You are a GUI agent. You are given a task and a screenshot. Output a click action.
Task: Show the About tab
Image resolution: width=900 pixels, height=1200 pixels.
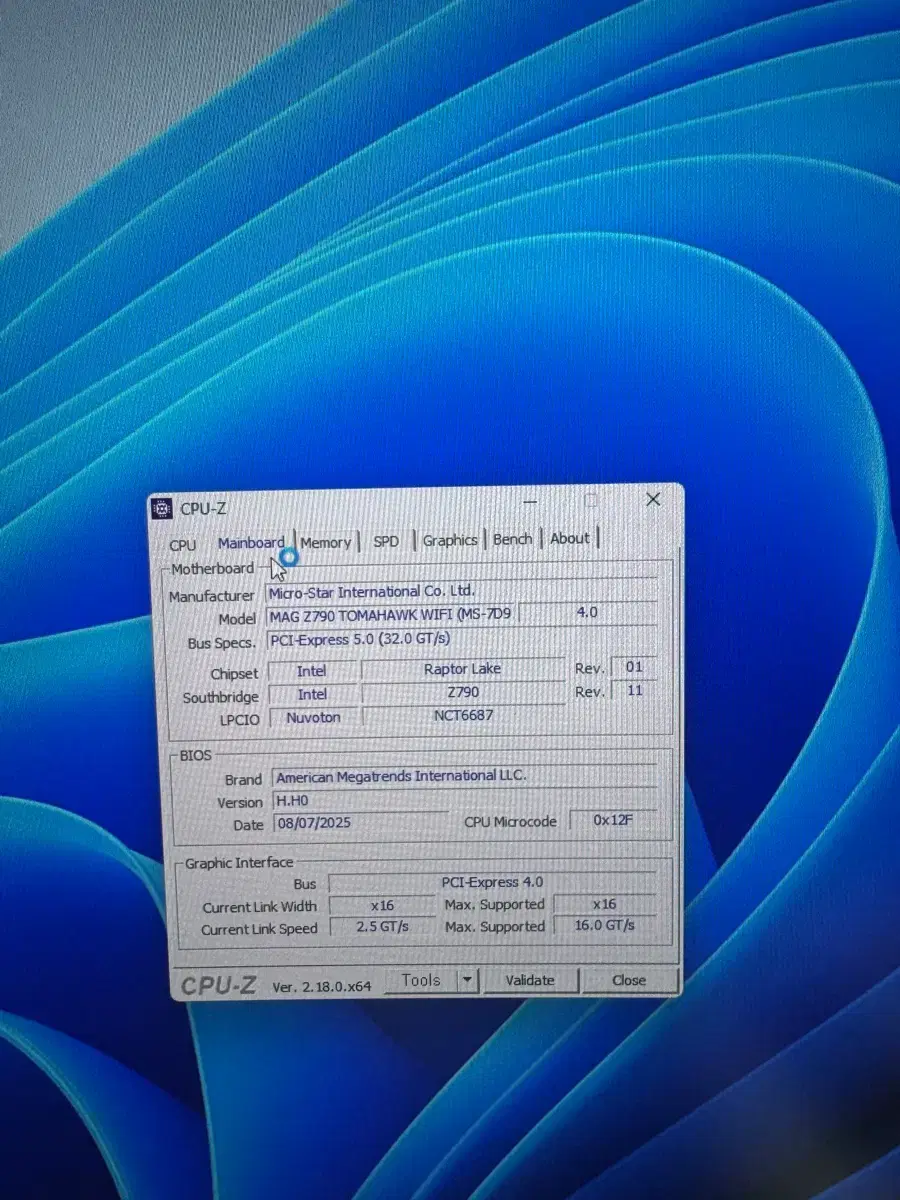click(570, 538)
